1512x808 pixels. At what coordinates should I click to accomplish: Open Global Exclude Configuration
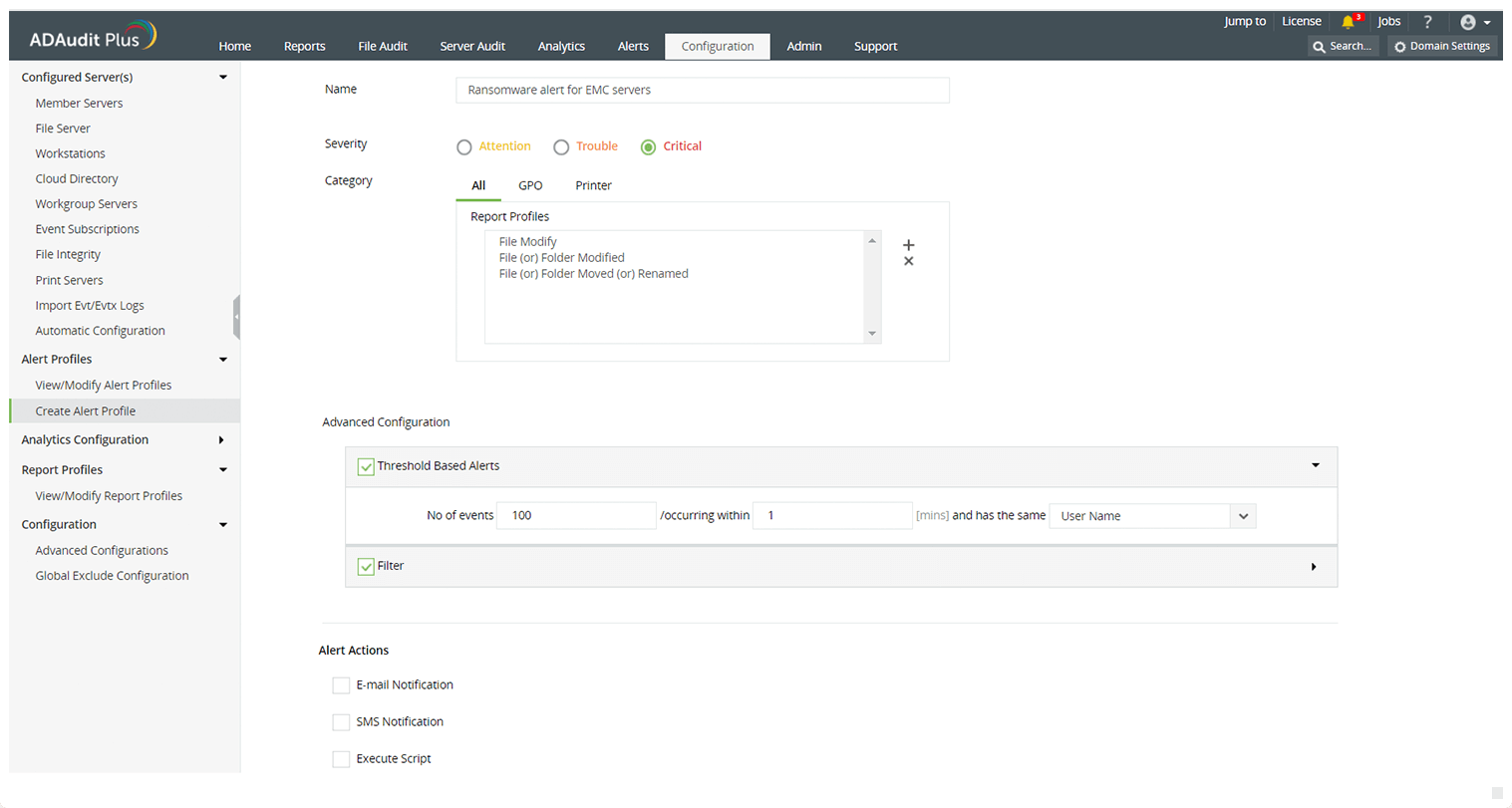112,576
